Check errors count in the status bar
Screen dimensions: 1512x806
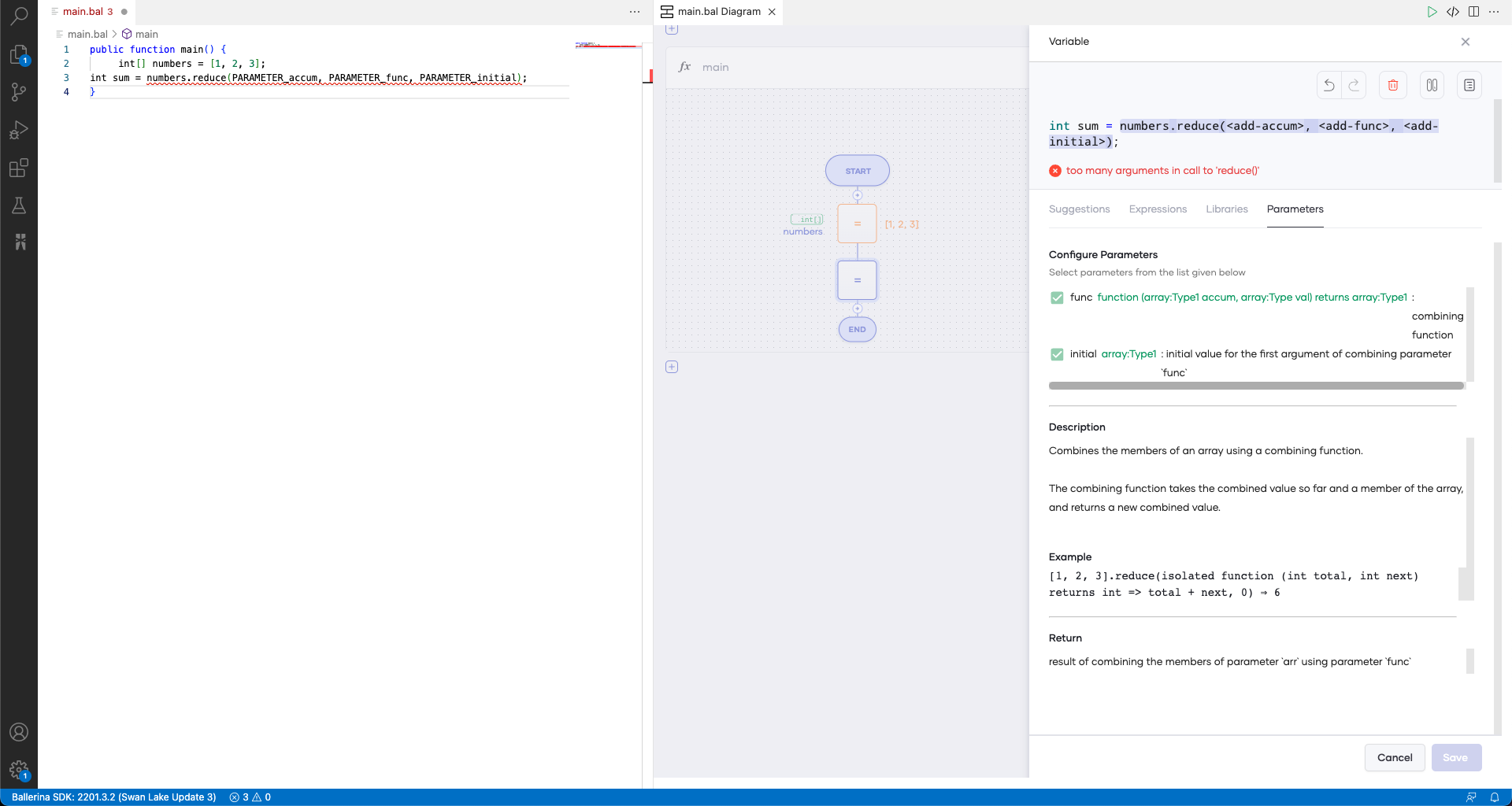(x=240, y=797)
